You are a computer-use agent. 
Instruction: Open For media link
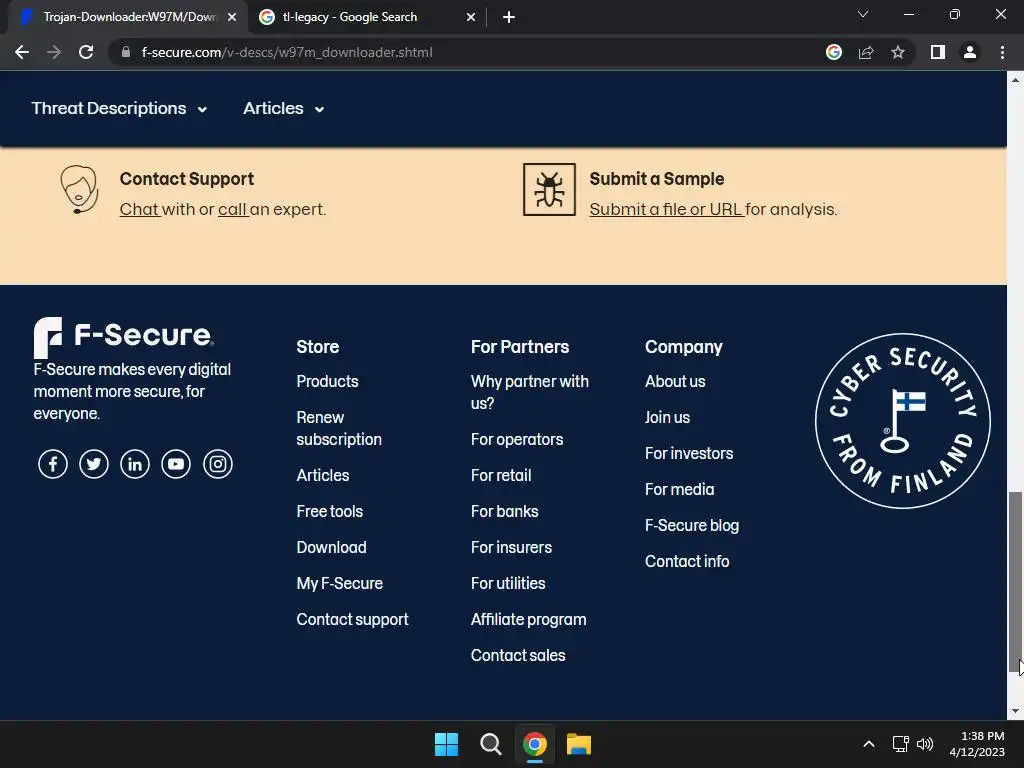point(679,489)
